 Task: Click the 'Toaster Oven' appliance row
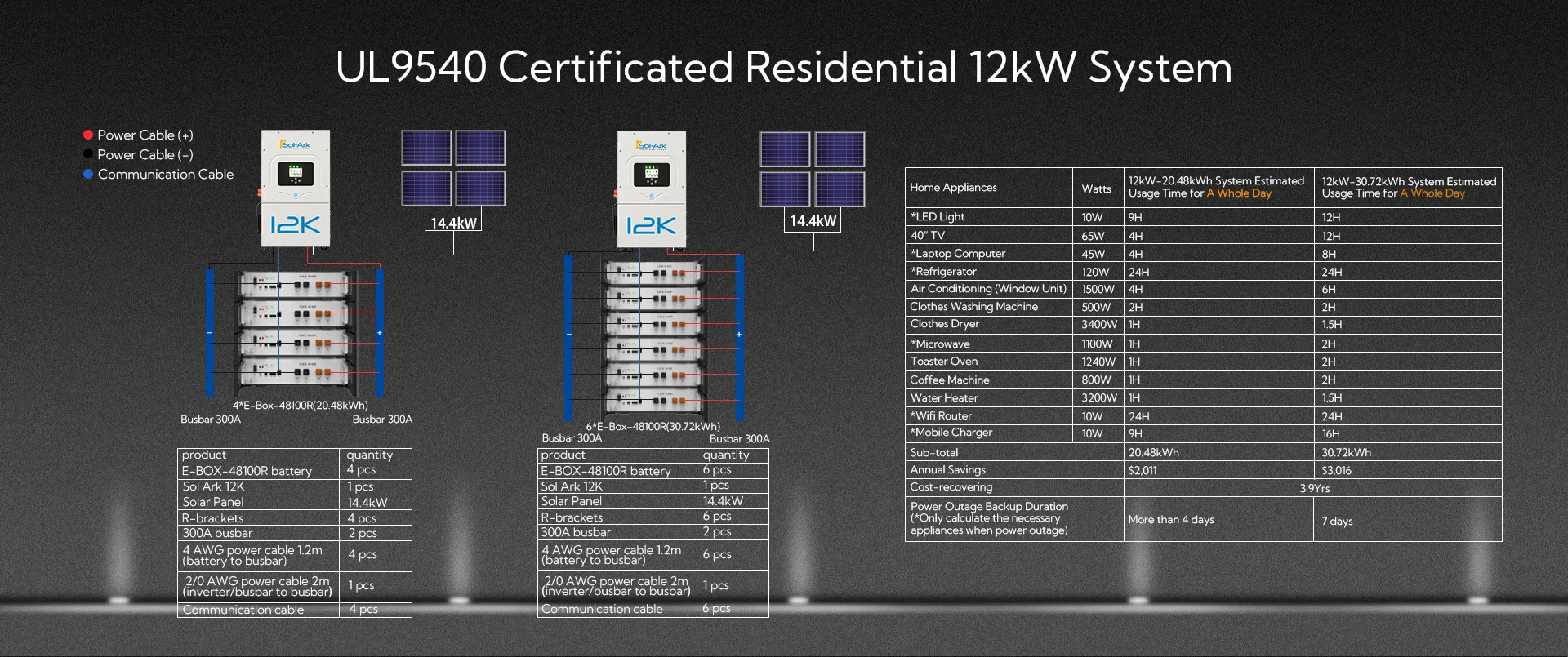click(1204, 362)
